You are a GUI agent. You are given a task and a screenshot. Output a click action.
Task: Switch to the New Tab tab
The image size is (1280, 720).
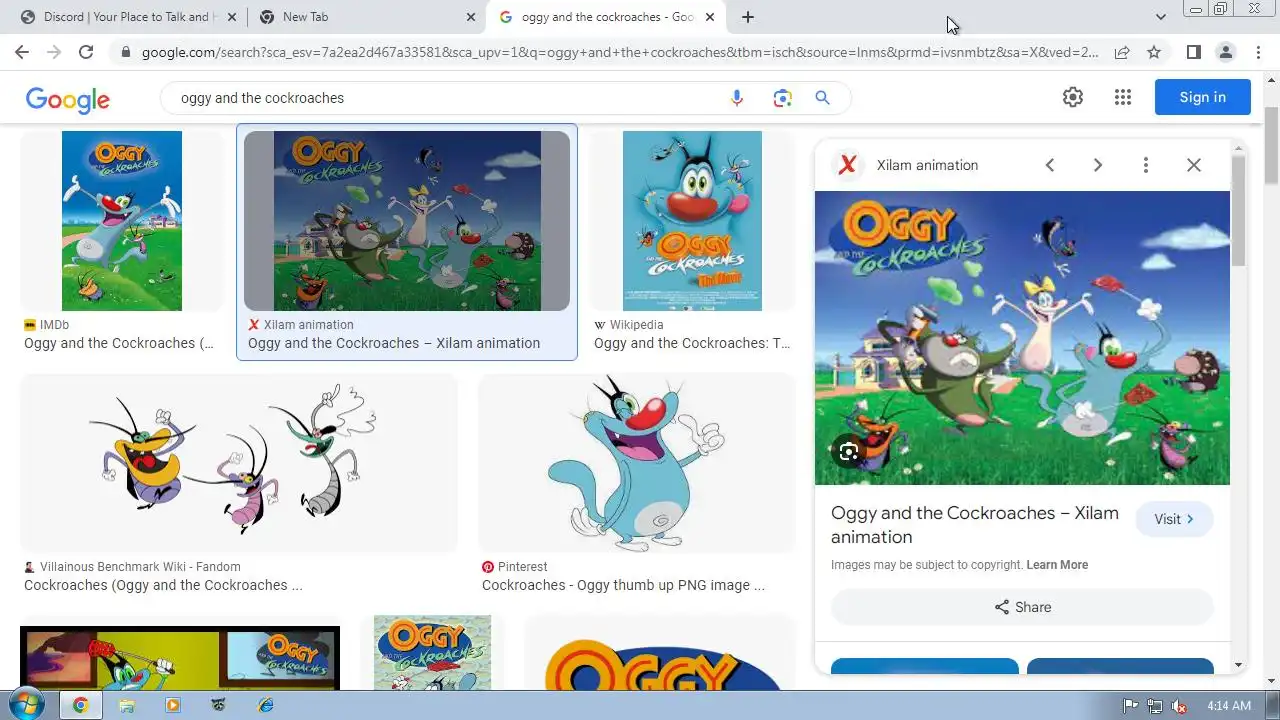(x=367, y=17)
